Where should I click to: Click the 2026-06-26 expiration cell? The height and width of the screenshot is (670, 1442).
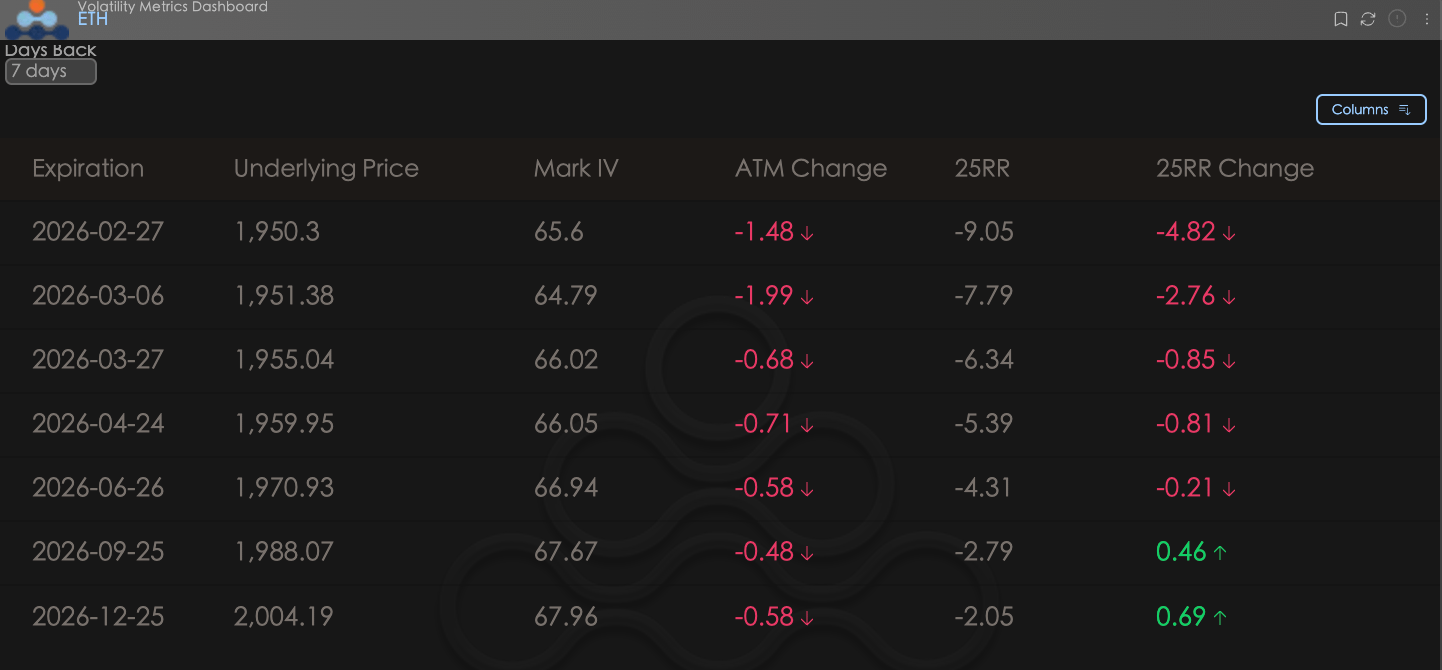(97, 488)
